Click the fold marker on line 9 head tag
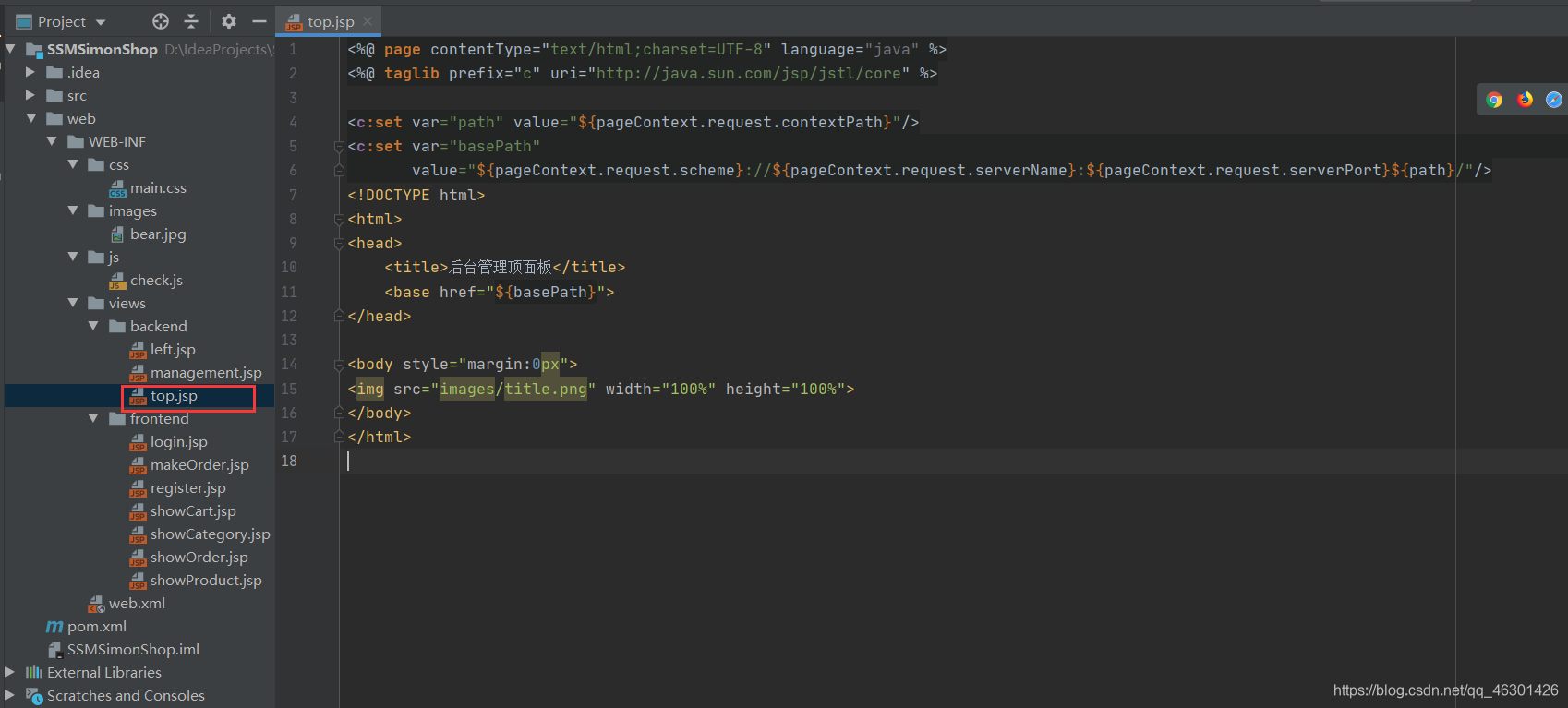The image size is (1568, 708). pyautogui.click(x=339, y=243)
